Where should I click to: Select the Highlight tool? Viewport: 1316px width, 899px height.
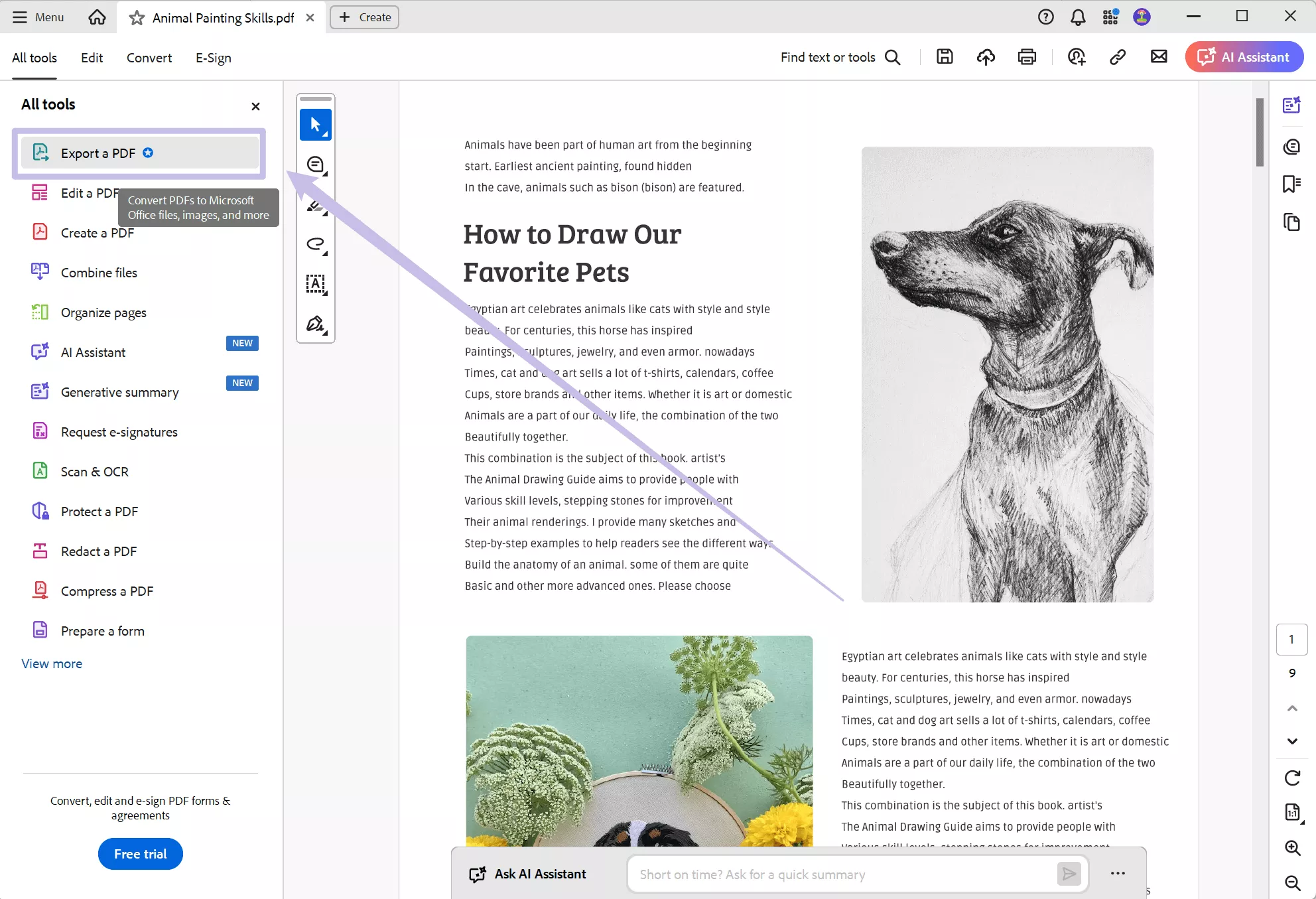click(x=315, y=206)
